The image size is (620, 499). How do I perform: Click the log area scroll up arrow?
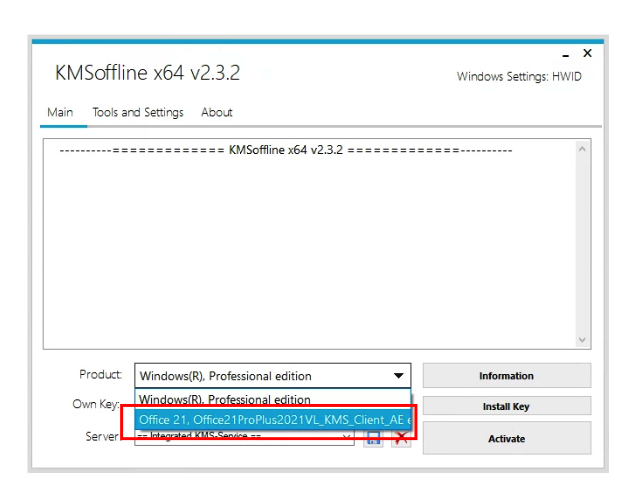tap(582, 149)
